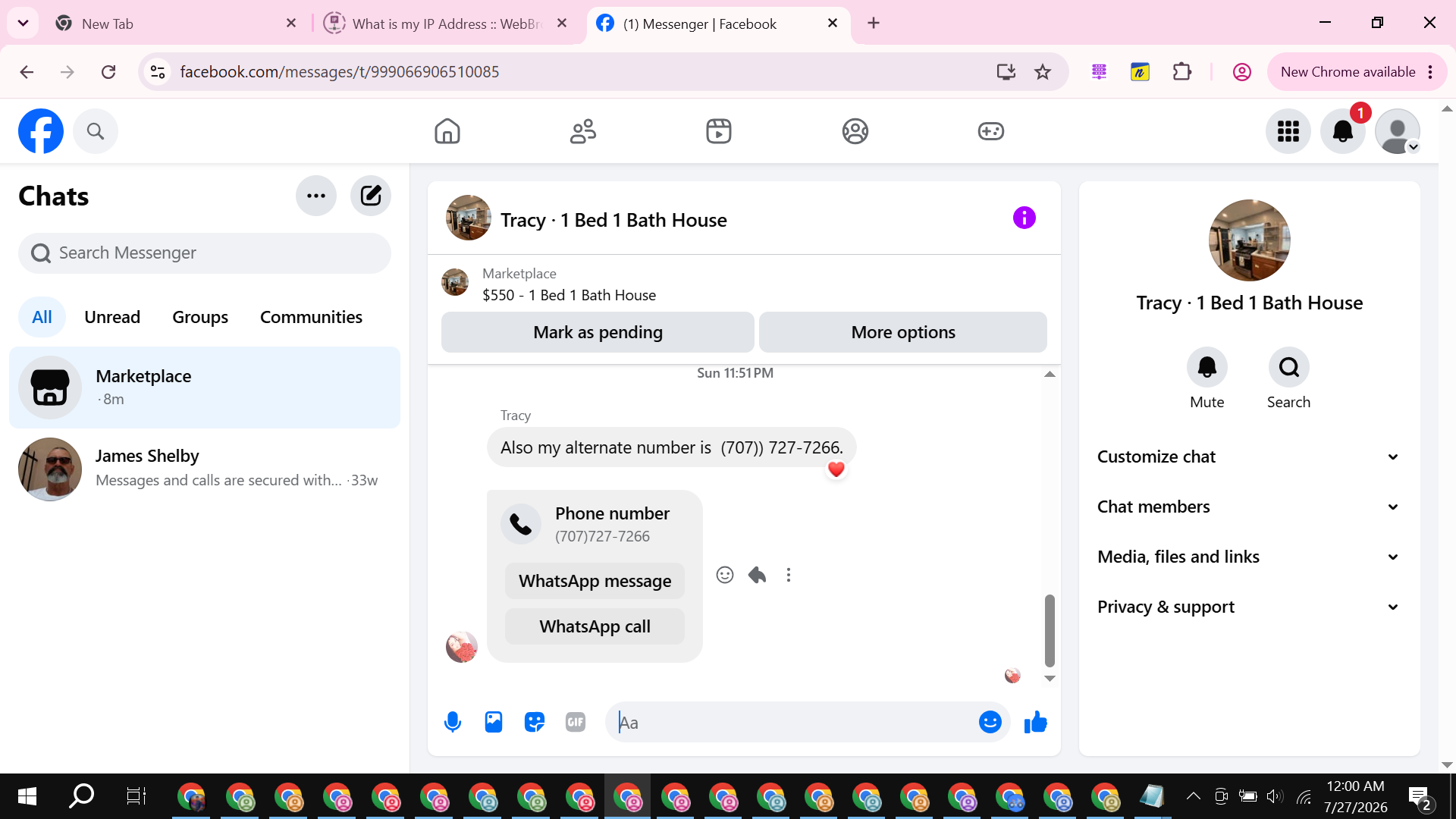Open Windows Task View
This screenshot has height=819, width=1456.
pos(136,796)
